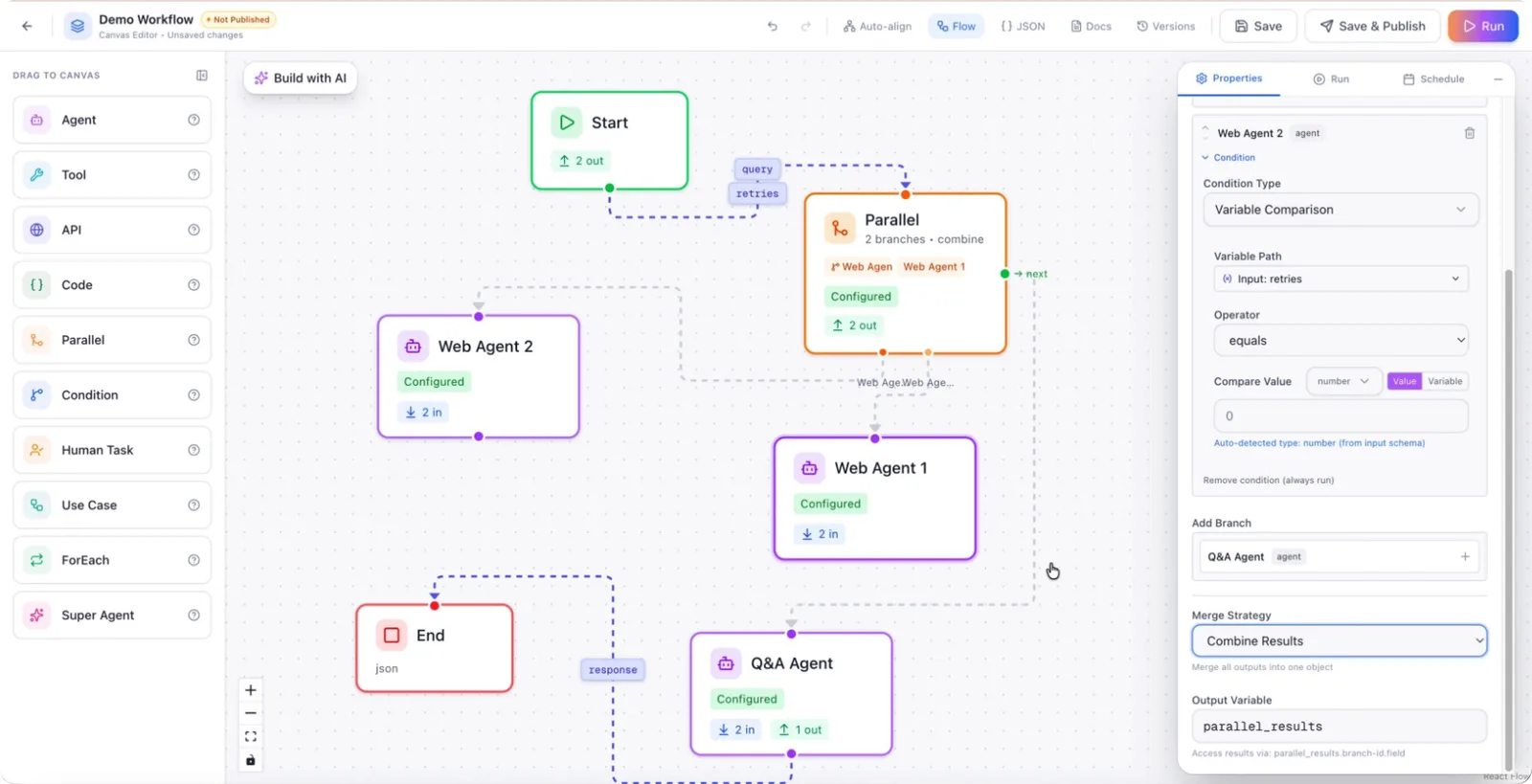Image resolution: width=1532 pixels, height=784 pixels.
Task: Open the number type dropdown
Action: [x=1343, y=381]
